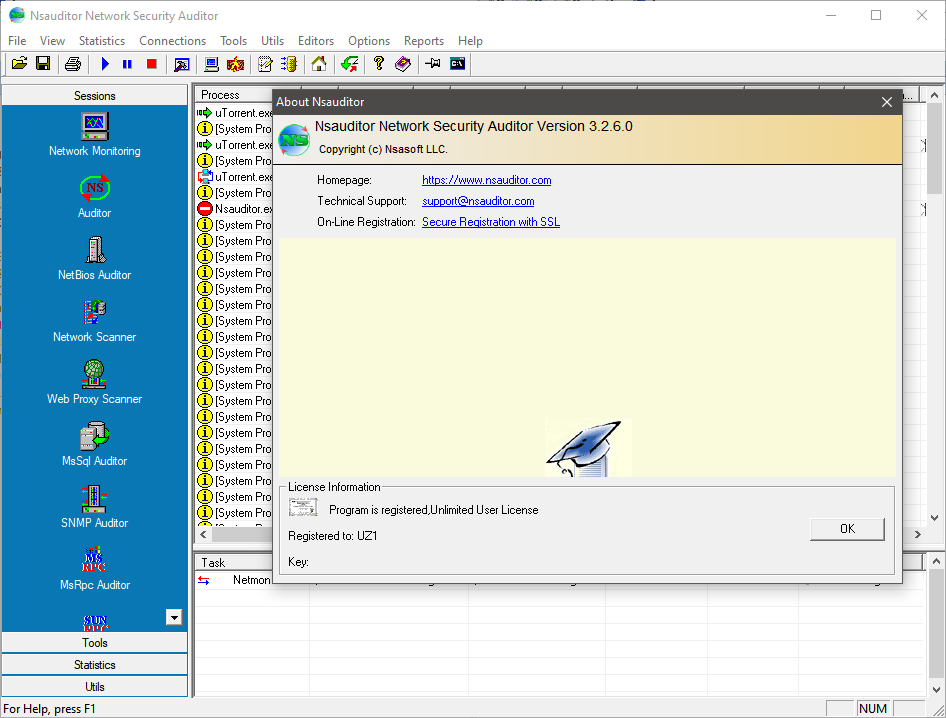Click the yellow filter arrows toolbar icon
The height and width of the screenshot is (718, 946).
pyautogui.click(x=289, y=63)
